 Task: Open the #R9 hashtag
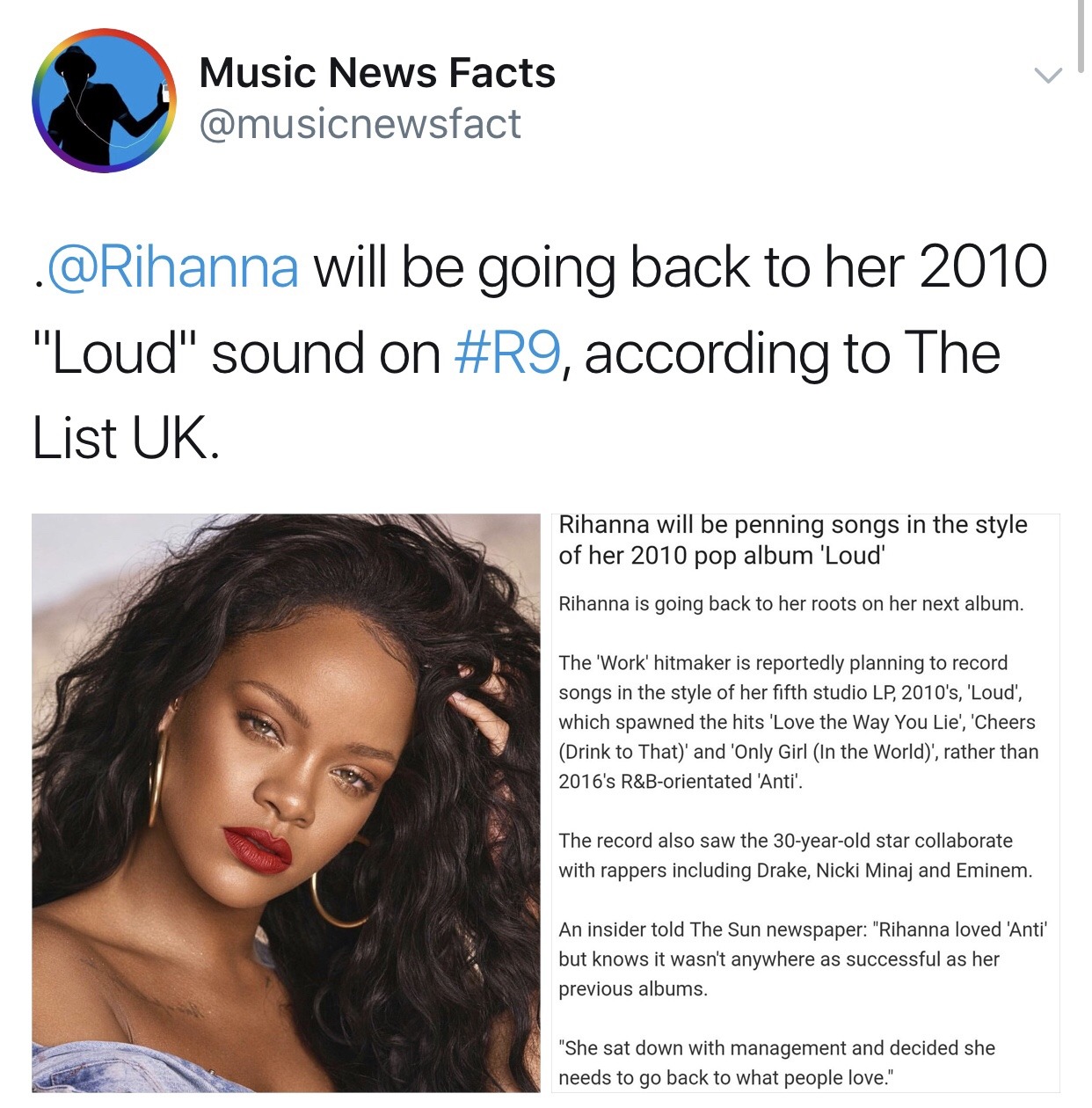pyautogui.click(x=507, y=353)
